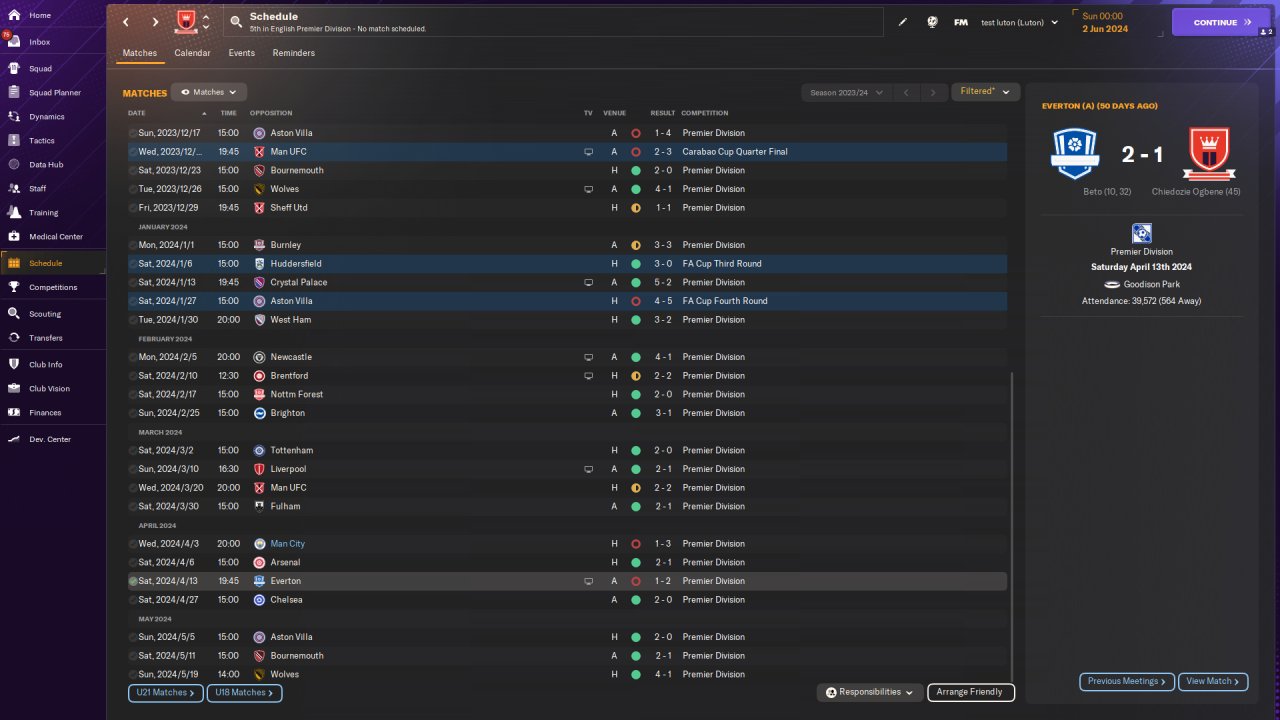The width and height of the screenshot is (1280, 720).
Task: Switch to the Calendar tab
Action: pyautogui.click(x=192, y=53)
